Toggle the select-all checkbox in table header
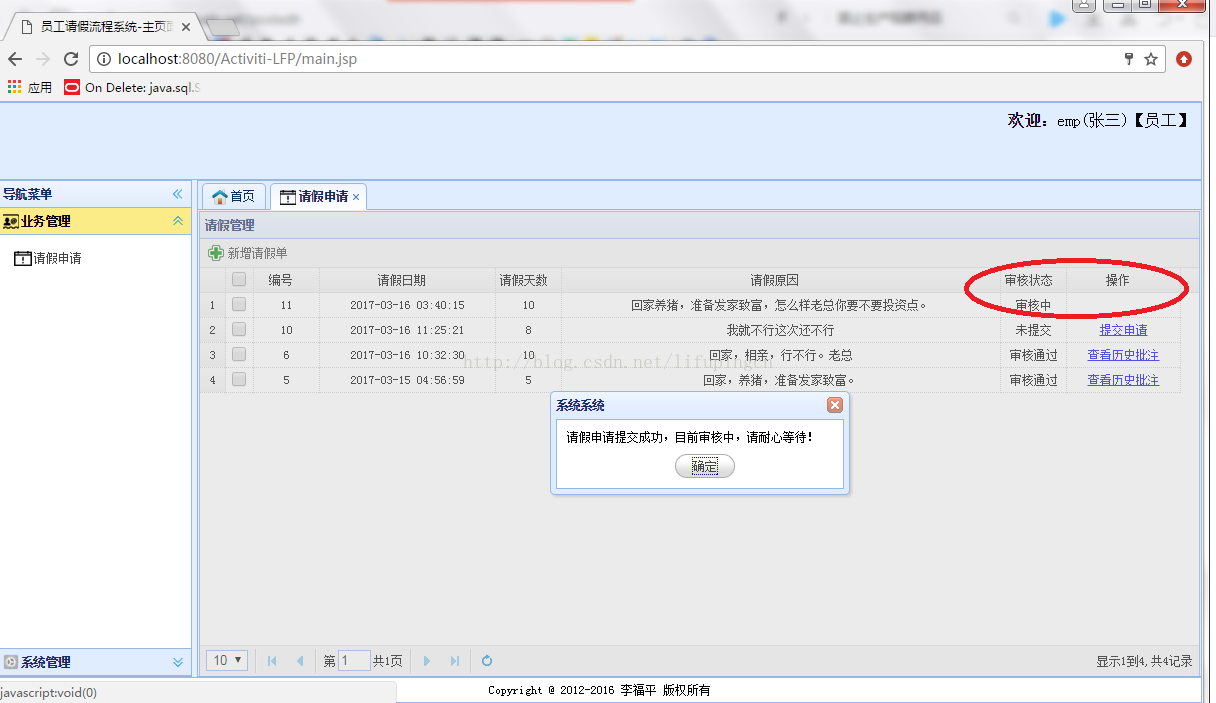1216x703 pixels. [238, 280]
